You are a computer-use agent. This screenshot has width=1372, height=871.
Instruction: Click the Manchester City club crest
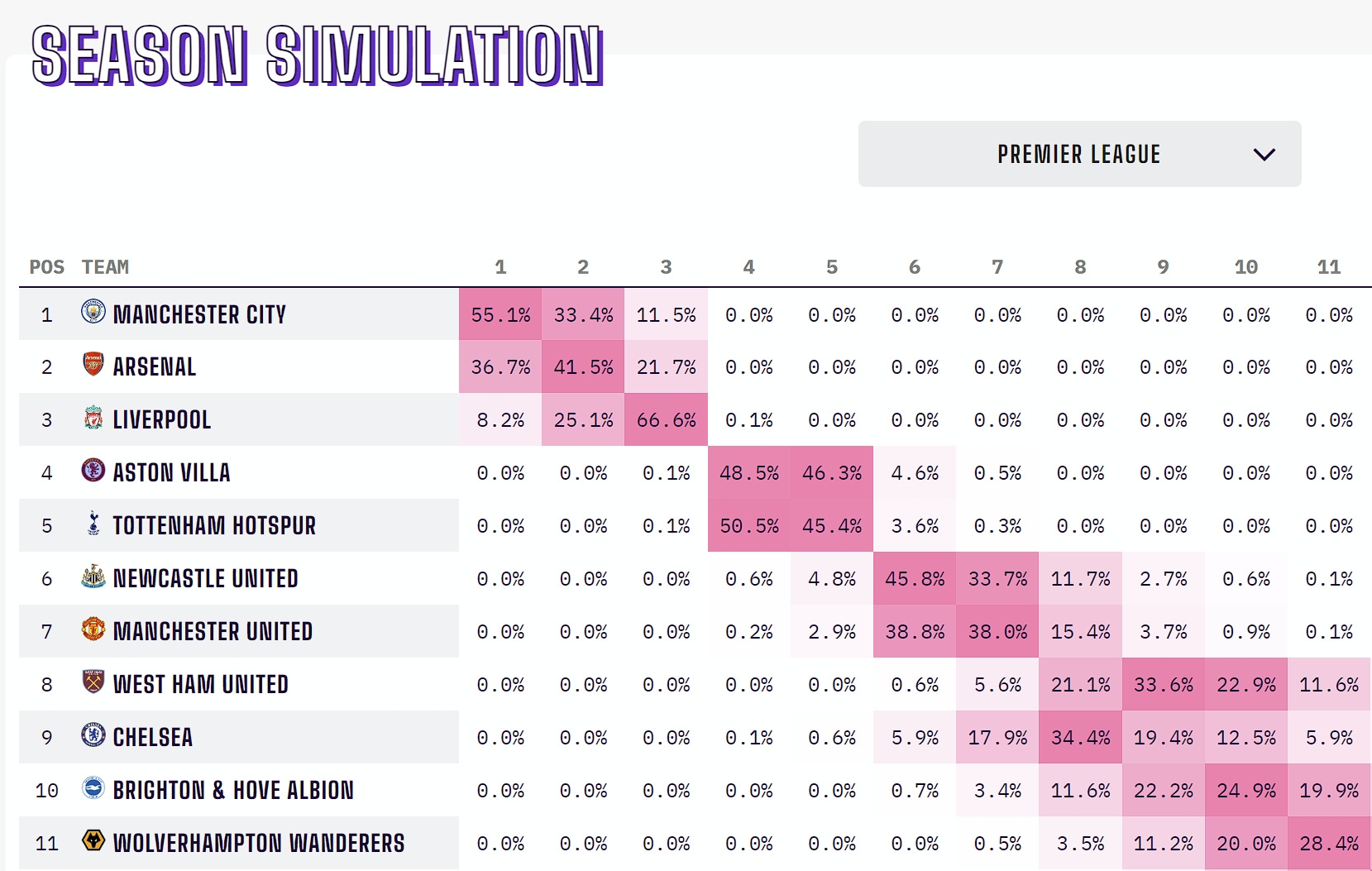(x=93, y=311)
